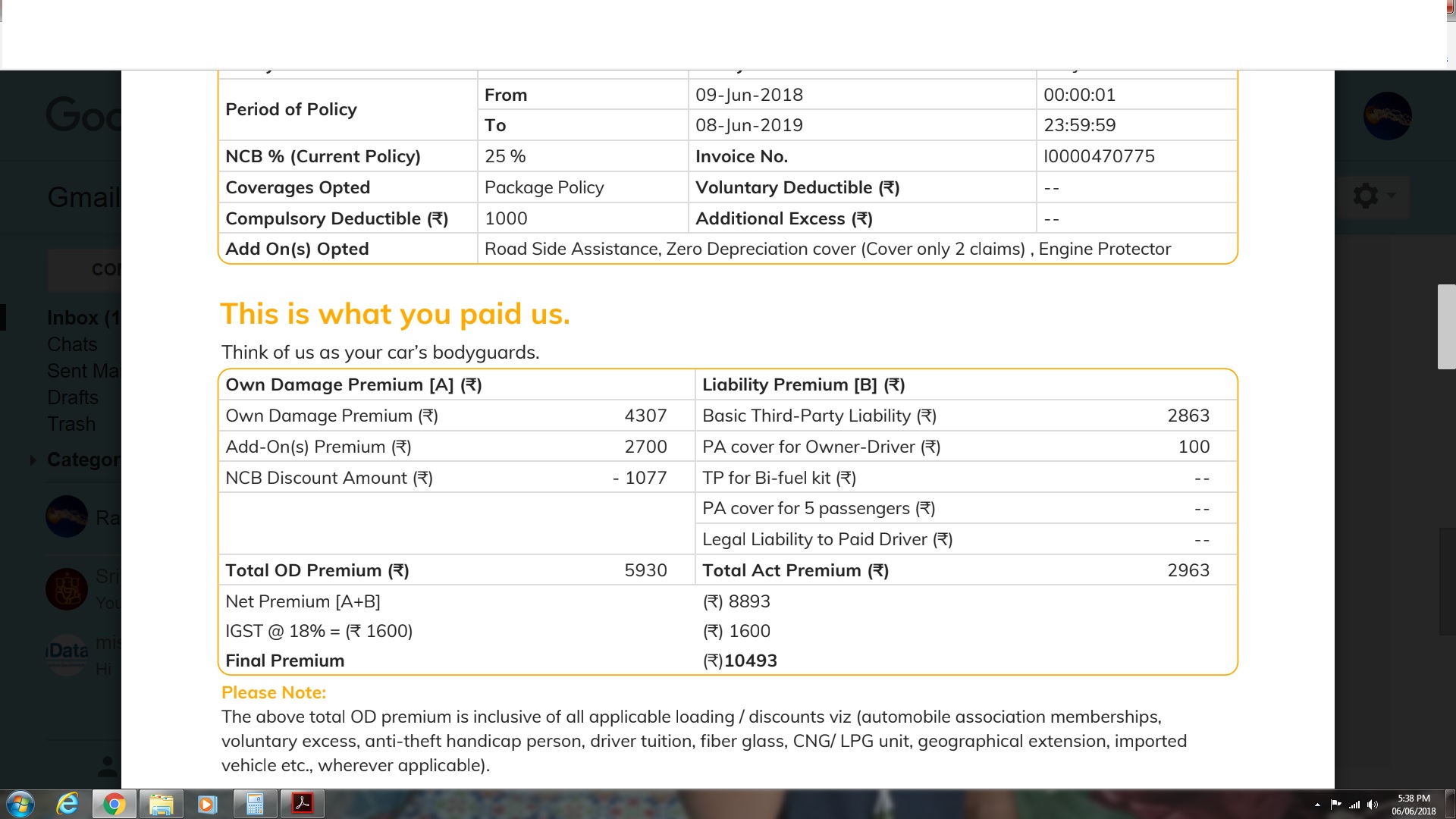Image resolution: width=1456 pixels, height=819 pixels.
Task: Switch to Google Chrome in the taskbar
Action: (x=115, y=804)
